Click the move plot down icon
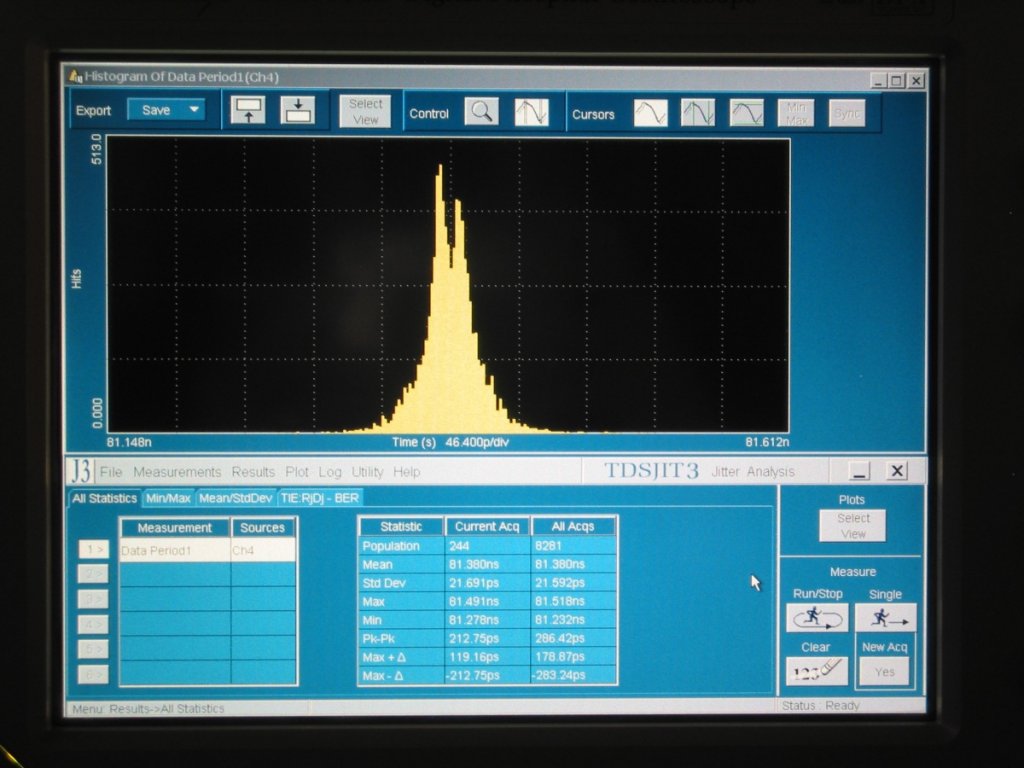1024x768 pixels. coord(298,110)
